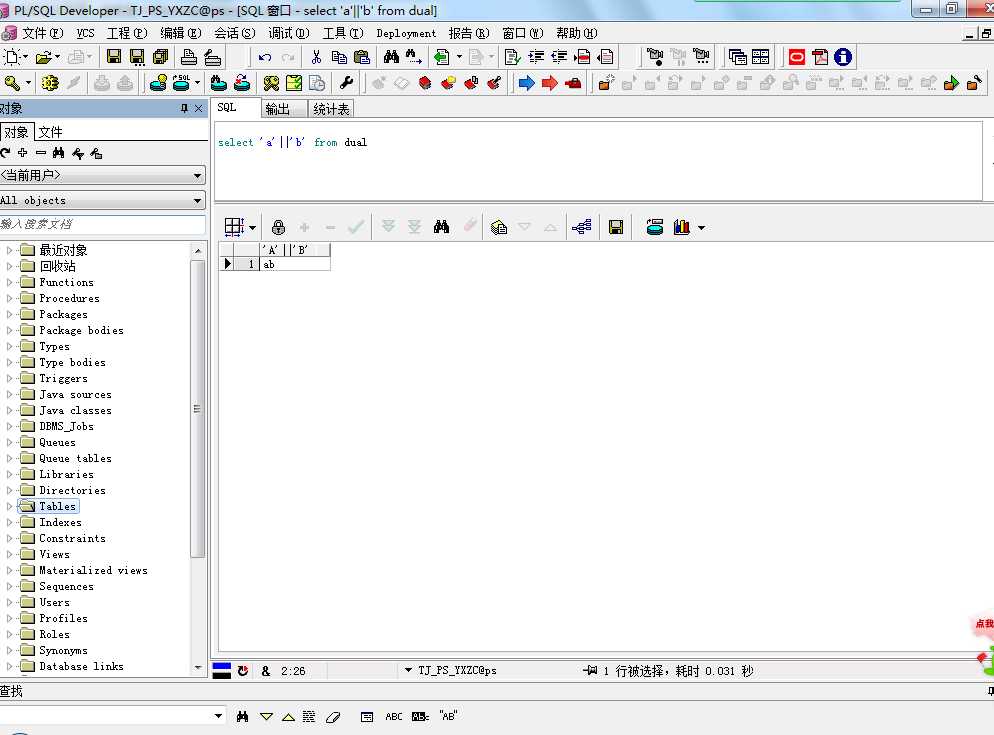
Task: Click the tile windows icon in toolbar
Action: (761, 57)
